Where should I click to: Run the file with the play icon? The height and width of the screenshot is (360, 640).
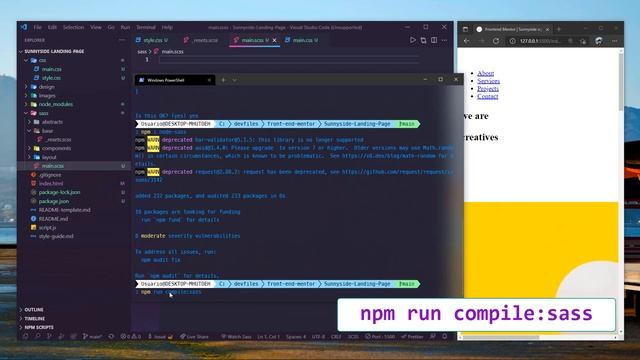pos(413,40)
